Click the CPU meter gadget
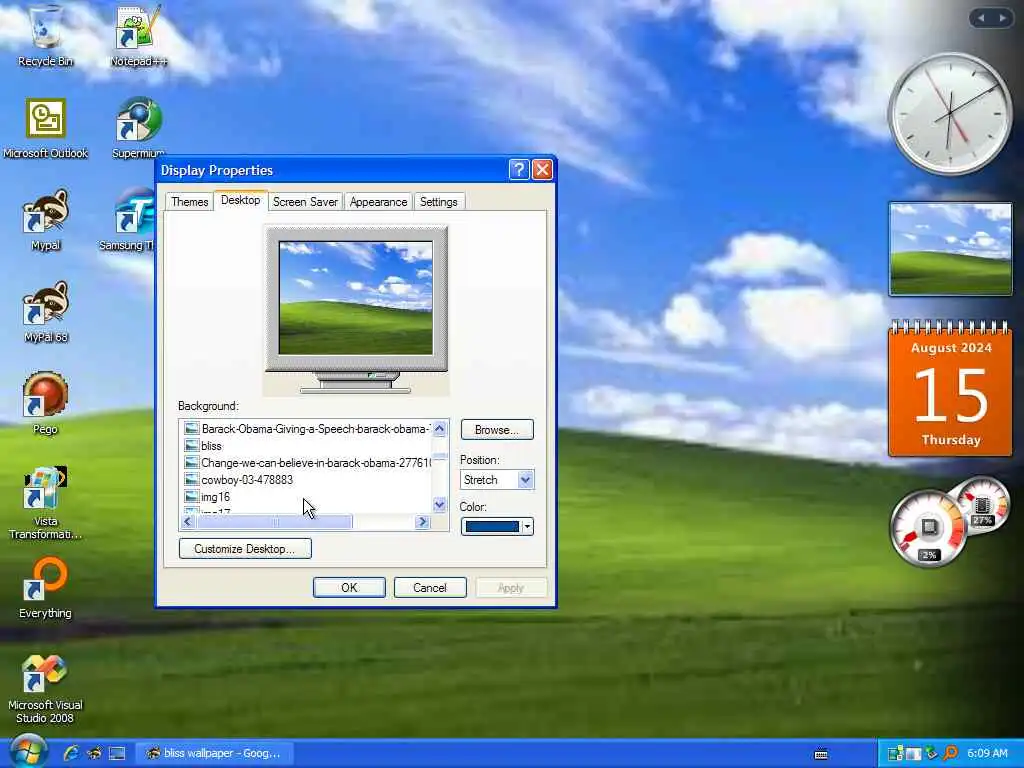 coord(928,528)
